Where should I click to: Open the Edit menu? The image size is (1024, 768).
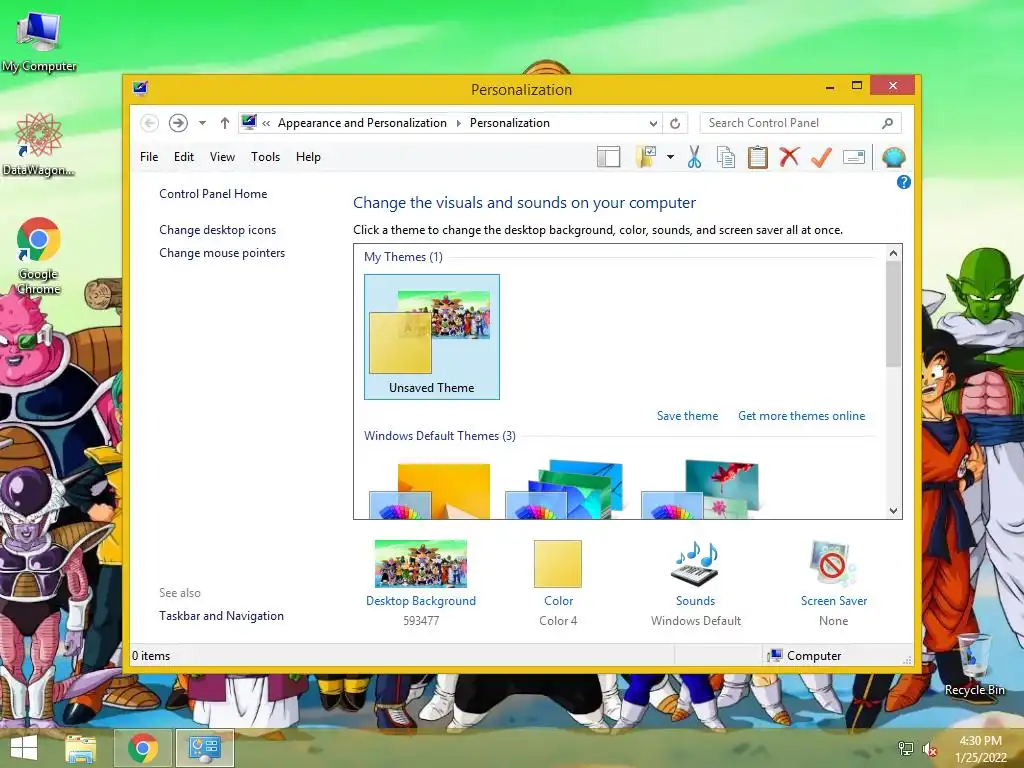(x=184, y=157)
